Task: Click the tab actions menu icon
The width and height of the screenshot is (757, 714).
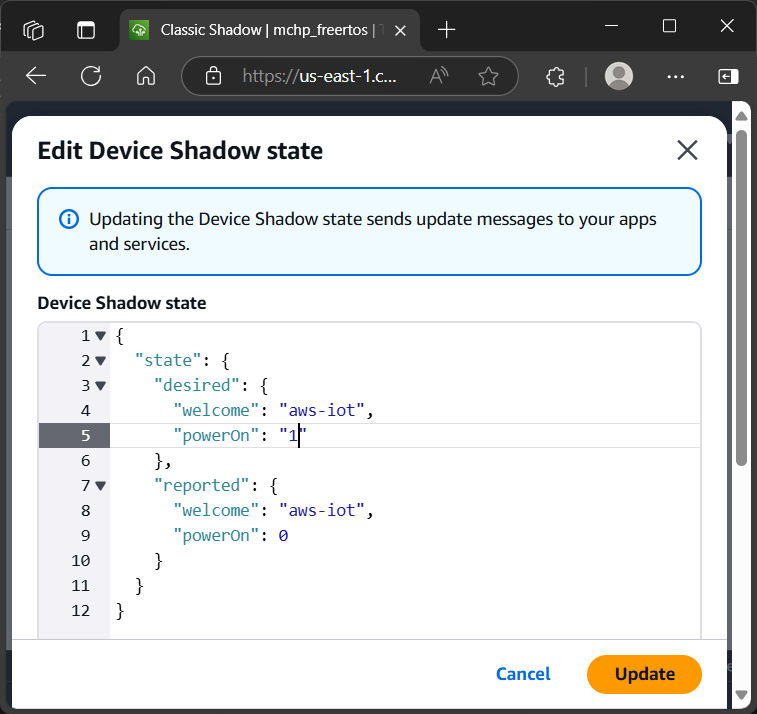Action: 87,29
